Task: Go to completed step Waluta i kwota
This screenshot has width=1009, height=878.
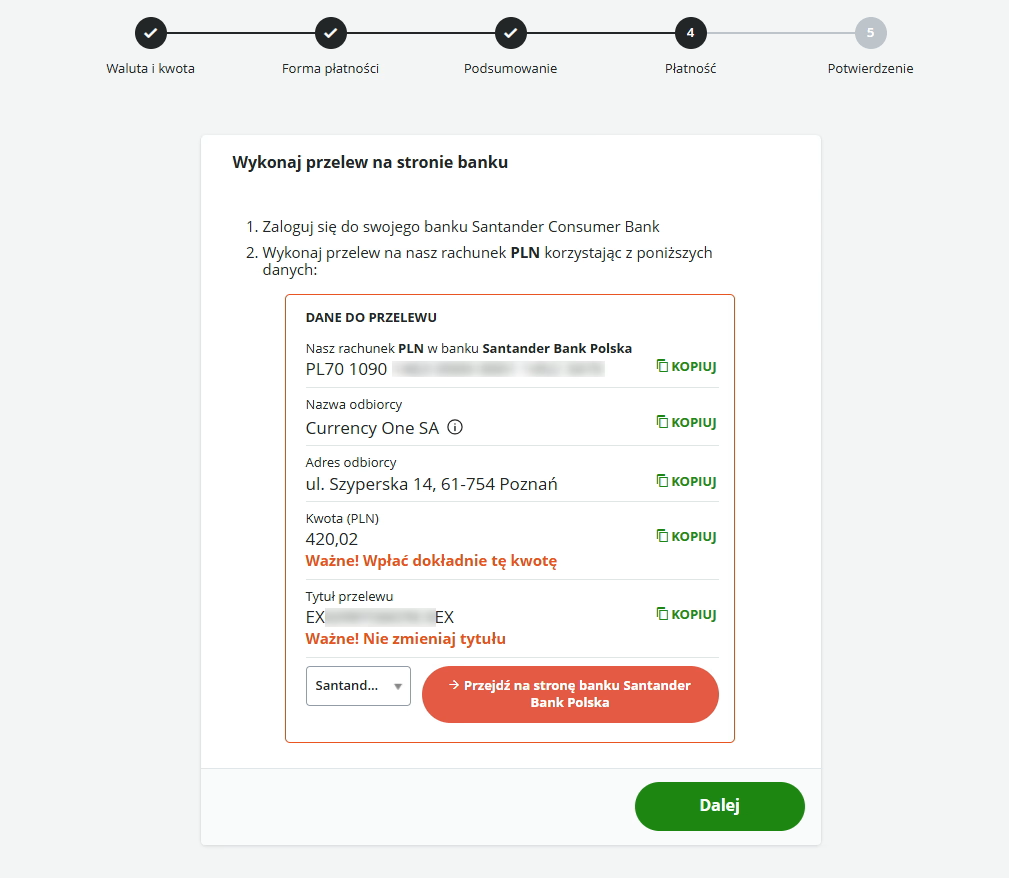Action: pos(150,33)
